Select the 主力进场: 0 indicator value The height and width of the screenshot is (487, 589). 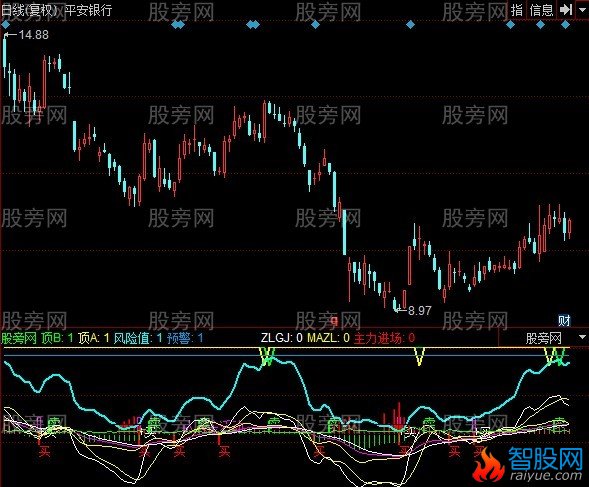point(384,338)
